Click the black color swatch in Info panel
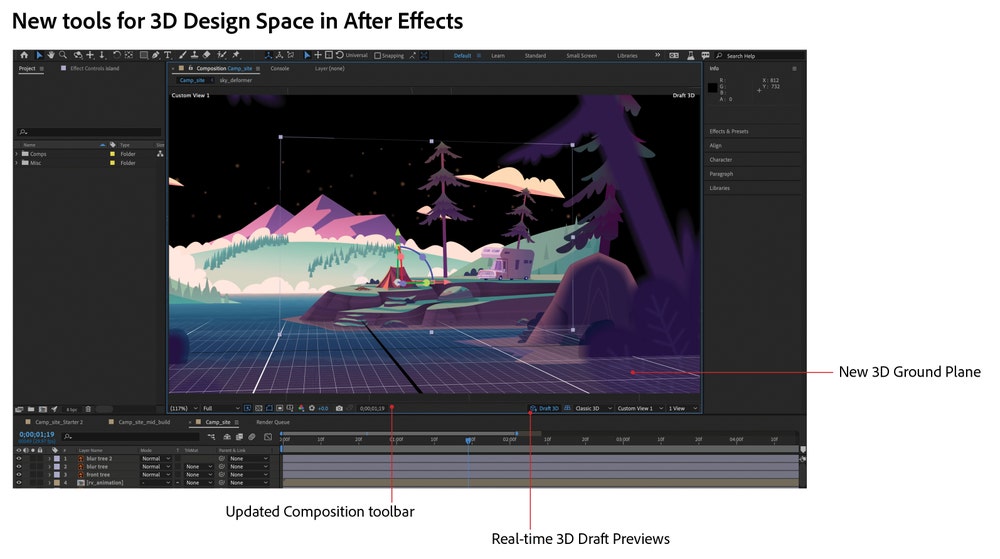The height and width of the screenshot is (559, 1000). [x=713, y=88]
